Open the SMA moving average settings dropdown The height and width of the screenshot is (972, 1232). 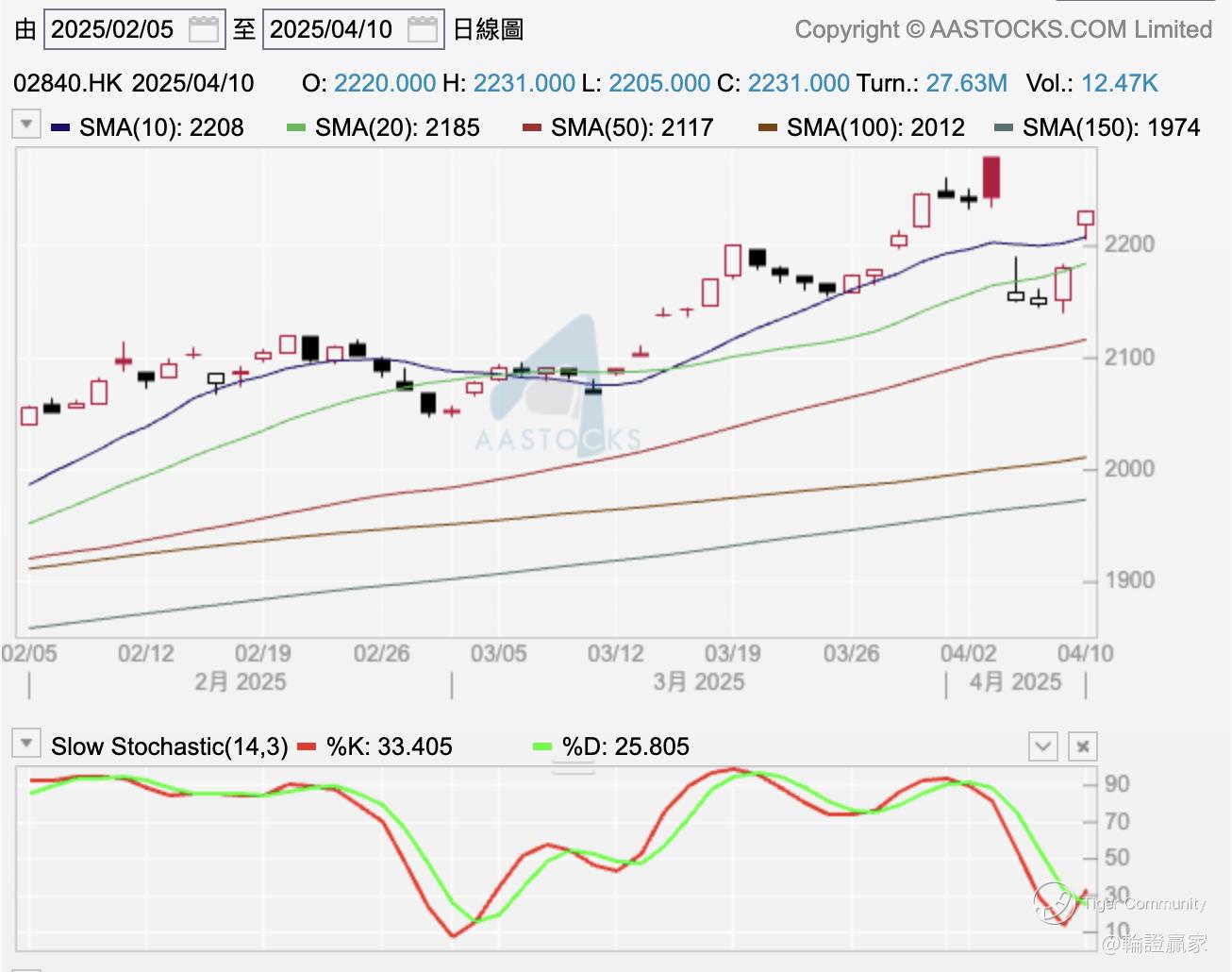click(26, 124)
